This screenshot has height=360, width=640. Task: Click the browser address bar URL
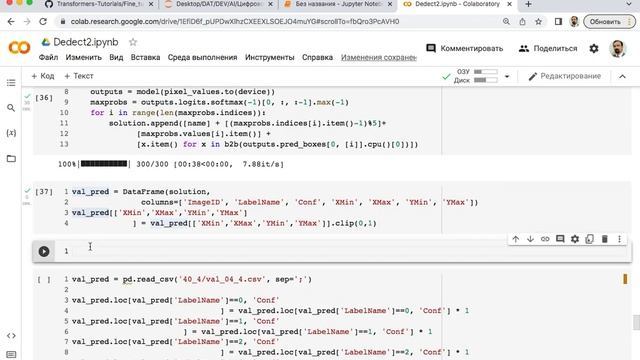pos(235,22)
